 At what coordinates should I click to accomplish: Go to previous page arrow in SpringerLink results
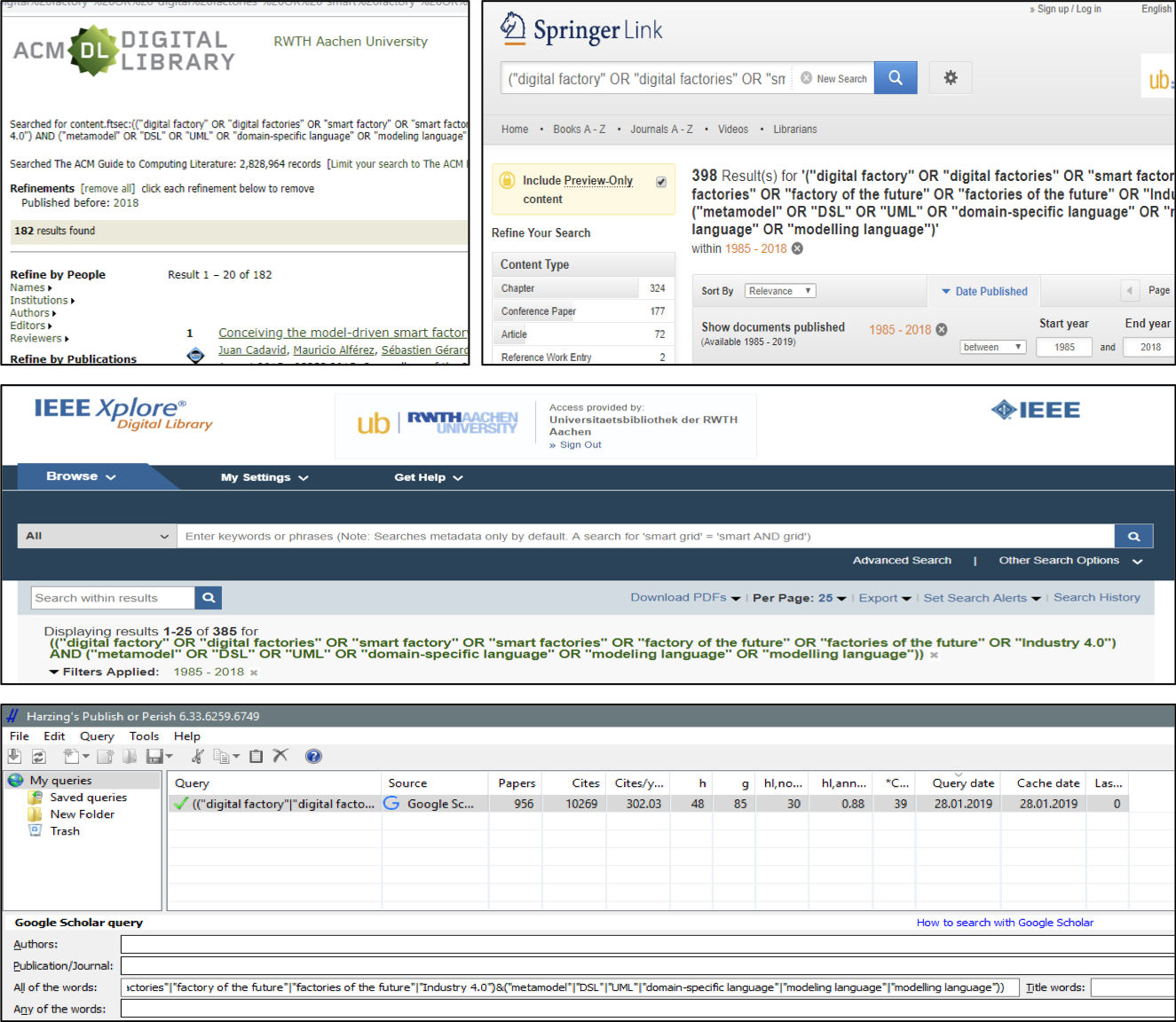[x=1129, y=290]
